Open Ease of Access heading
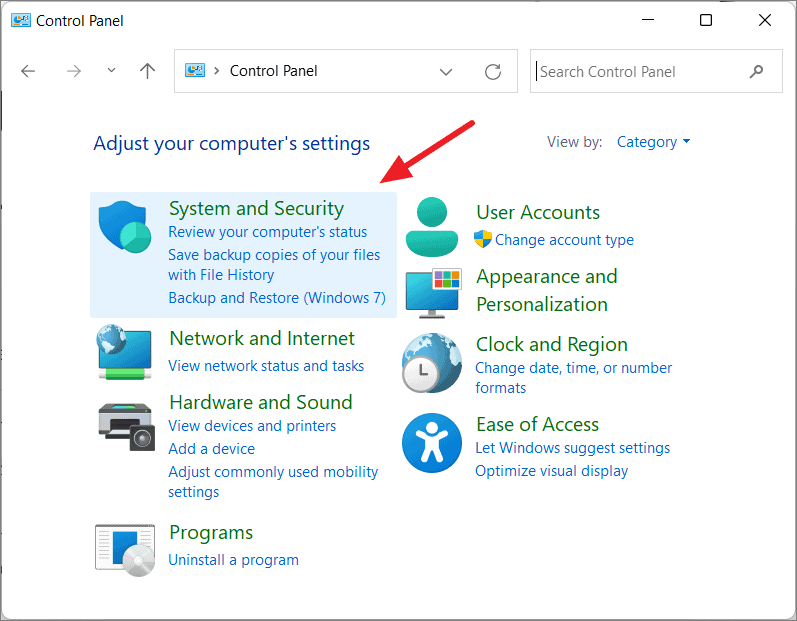797x621 pixels. click(537, 424)
